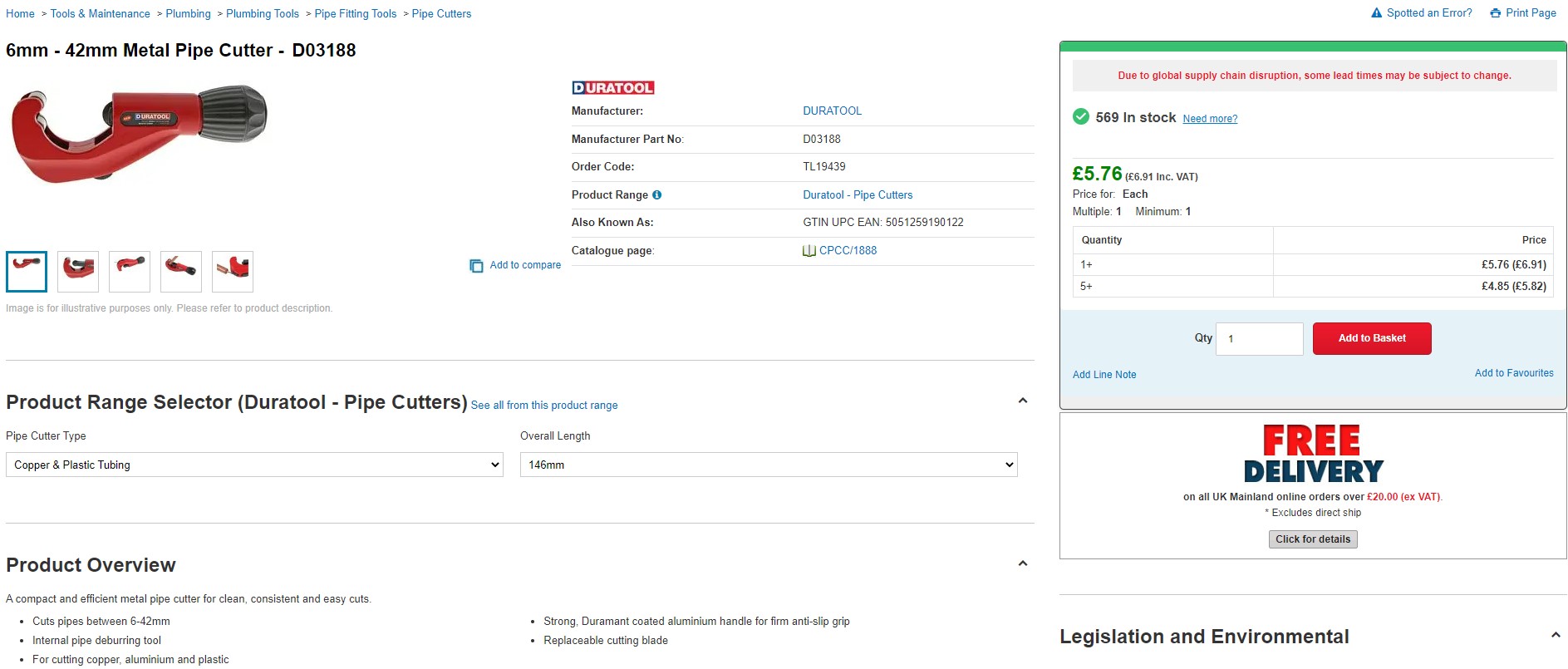Click the Print Page printer icon

point(1495,13)
